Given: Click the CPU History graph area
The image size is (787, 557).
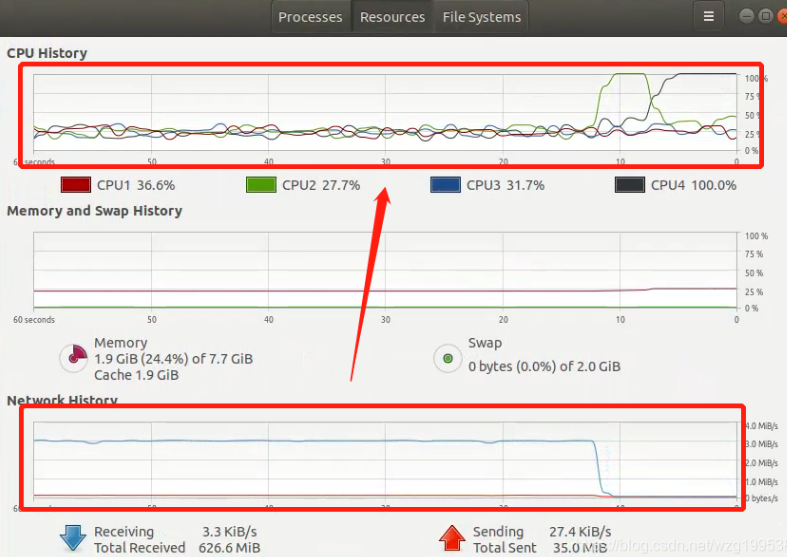Looking at the screenshot, I should [x=385, y=112].
